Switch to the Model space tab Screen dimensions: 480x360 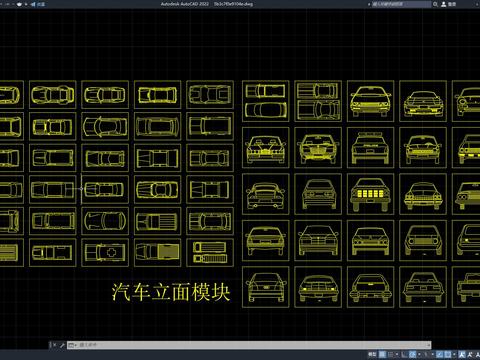[x=372, y=354]
